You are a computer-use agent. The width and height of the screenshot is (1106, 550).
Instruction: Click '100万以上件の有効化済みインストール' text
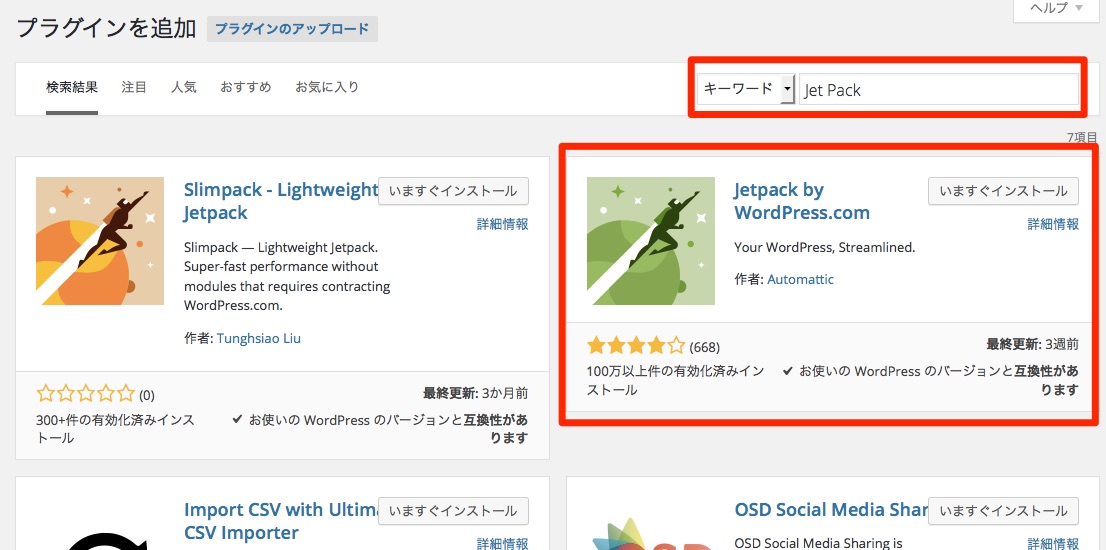[675, 380]
